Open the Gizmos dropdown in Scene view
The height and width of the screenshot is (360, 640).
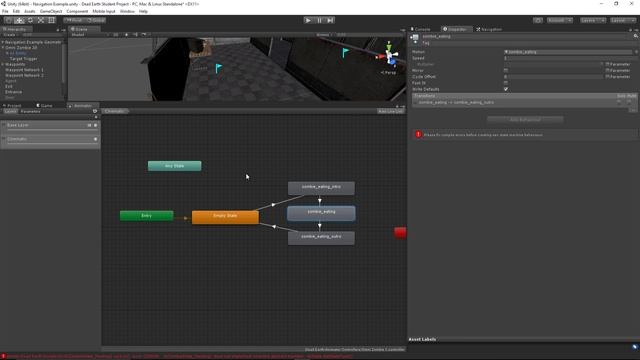point(324,35)
